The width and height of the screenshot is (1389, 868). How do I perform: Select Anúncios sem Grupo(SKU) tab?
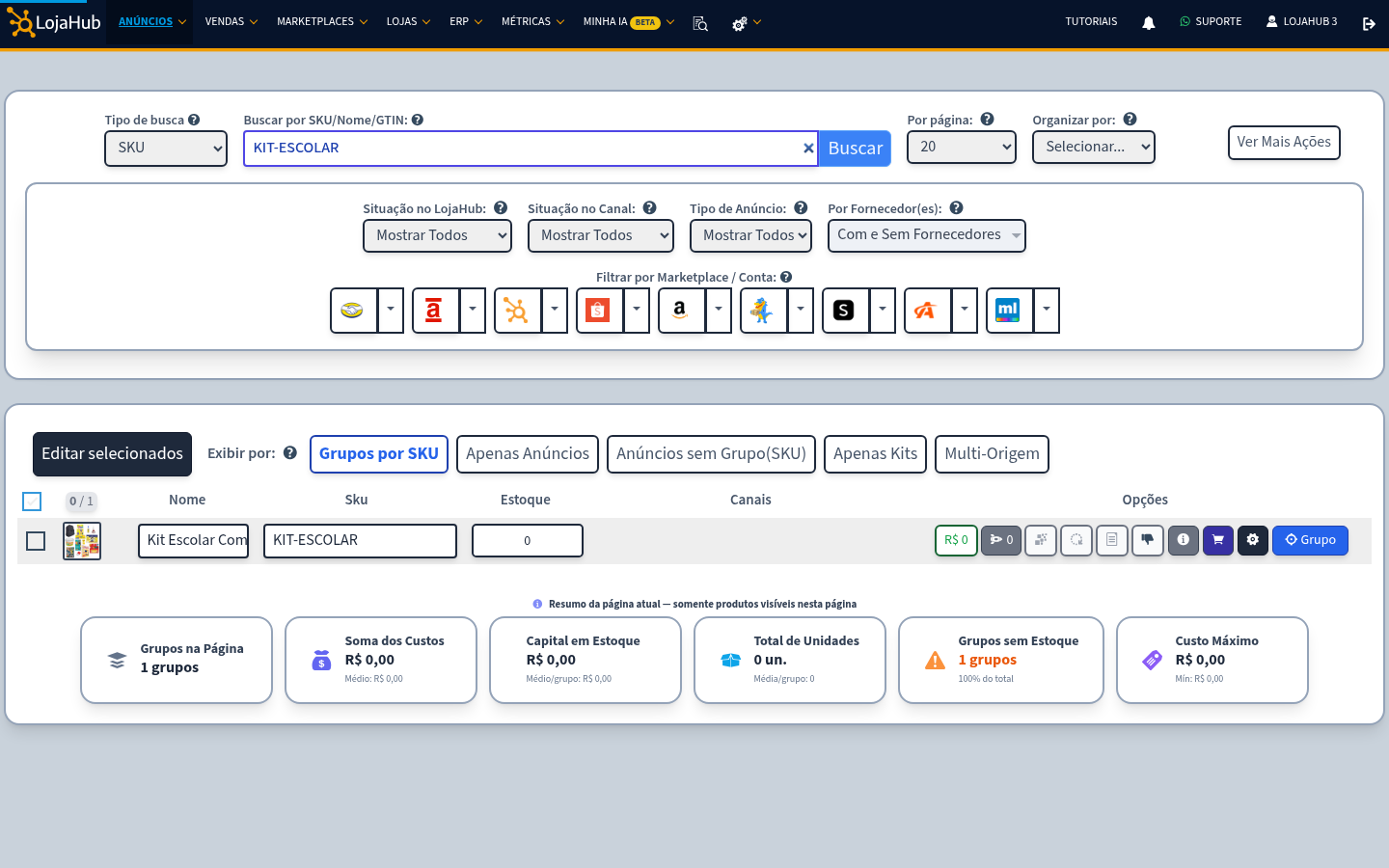click(x=712, y=454)
